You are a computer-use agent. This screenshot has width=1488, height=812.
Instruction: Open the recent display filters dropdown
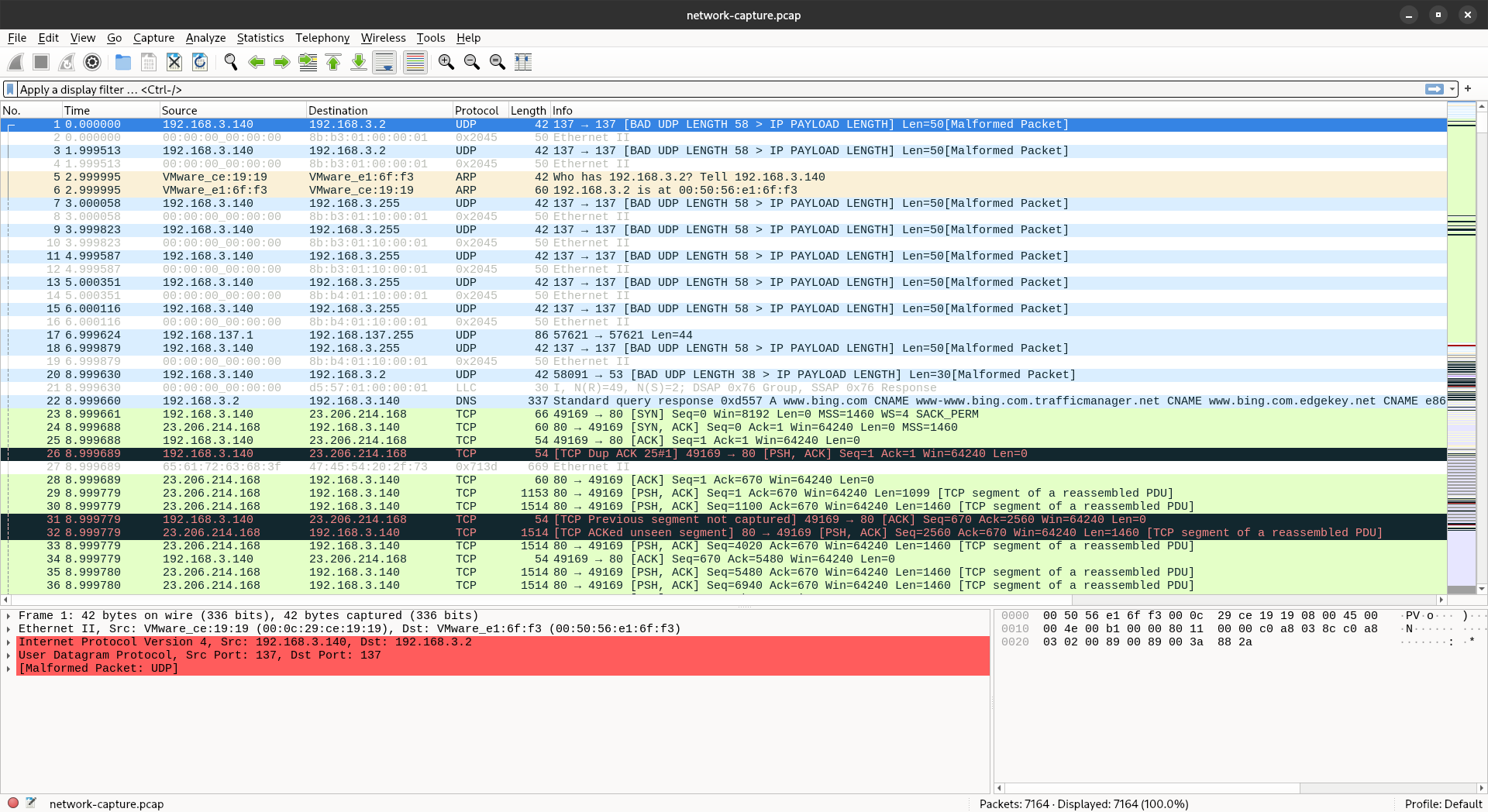(x=1452, y=89)
